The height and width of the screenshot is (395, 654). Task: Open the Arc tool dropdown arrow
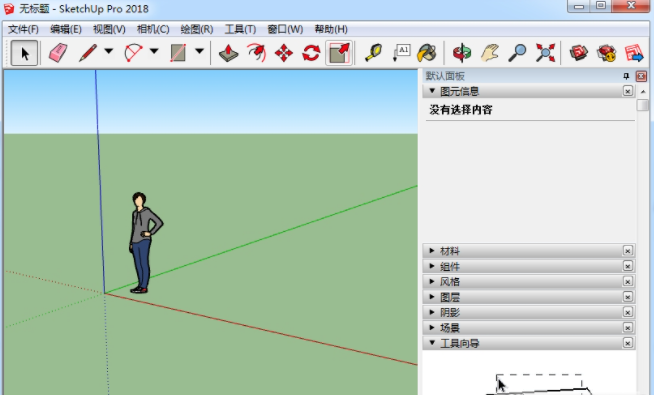pos(154,51)
